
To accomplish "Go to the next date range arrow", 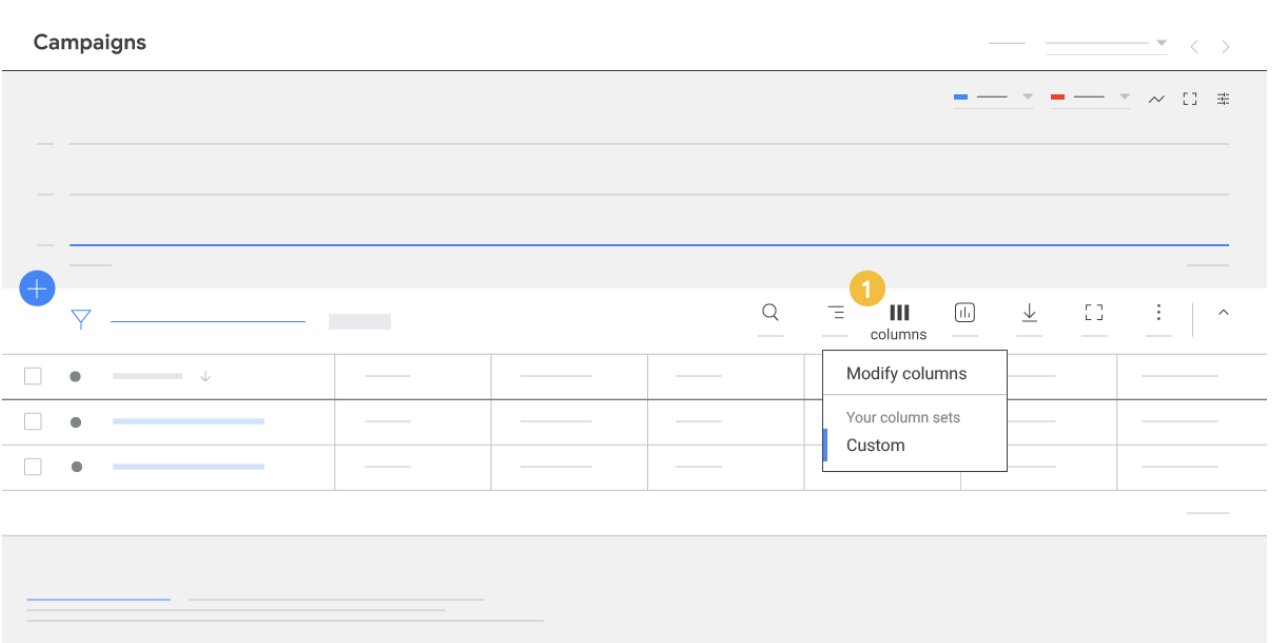I will click(1226, 47).
